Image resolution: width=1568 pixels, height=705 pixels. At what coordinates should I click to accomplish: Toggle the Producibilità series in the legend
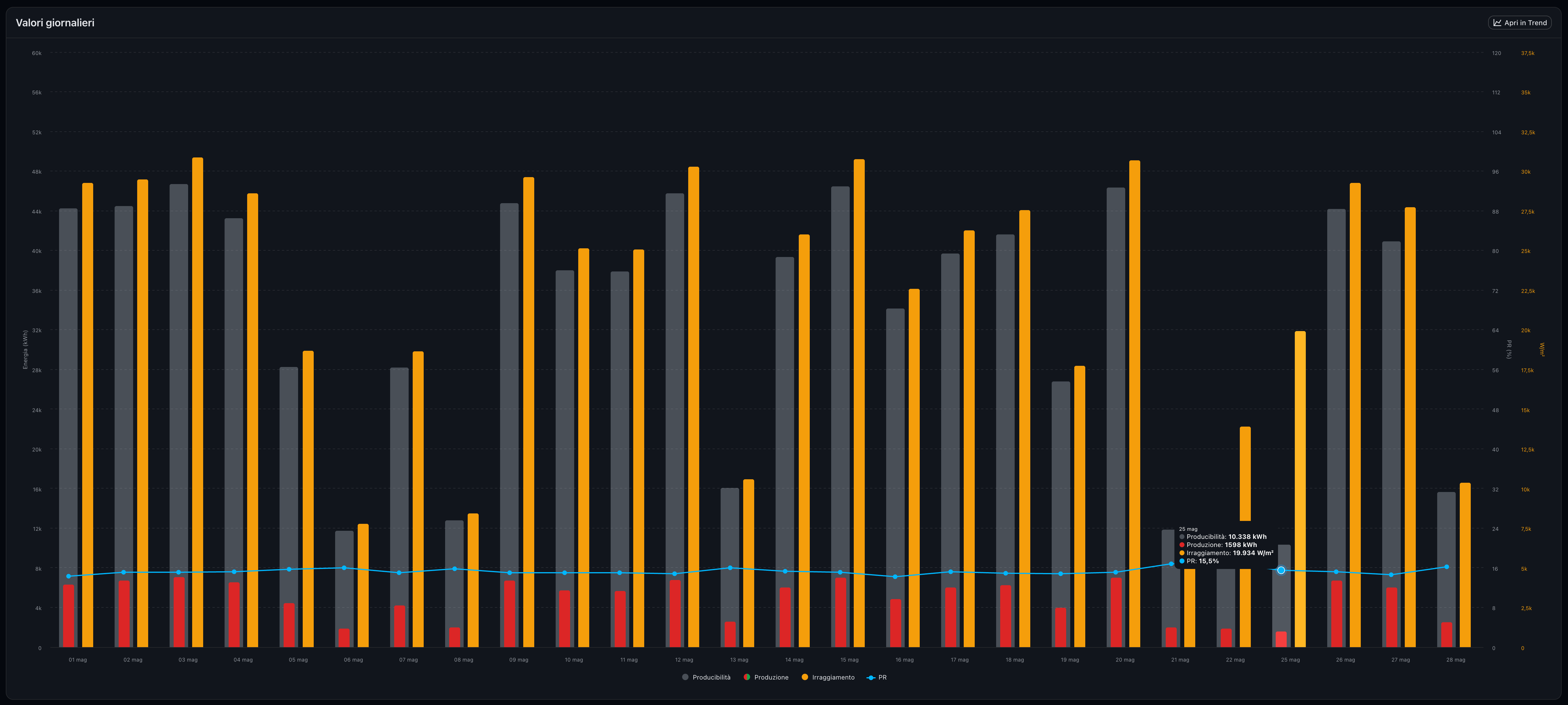tap(706, 677)
